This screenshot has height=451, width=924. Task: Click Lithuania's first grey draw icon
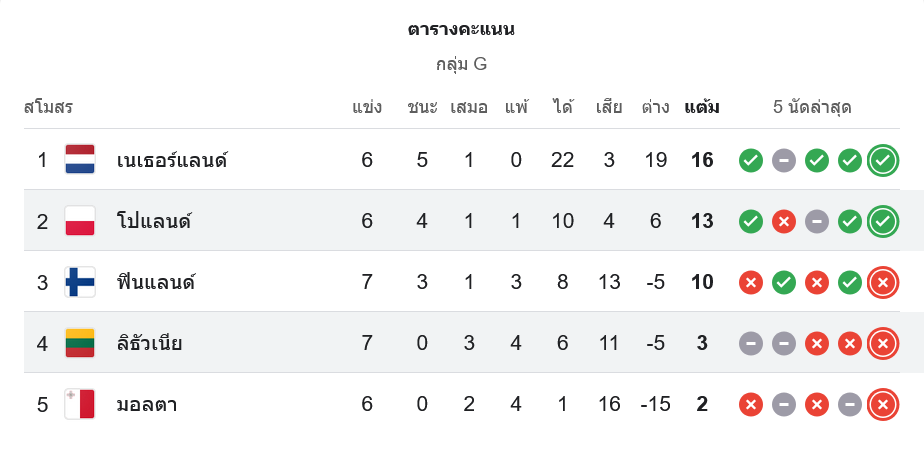751,343
